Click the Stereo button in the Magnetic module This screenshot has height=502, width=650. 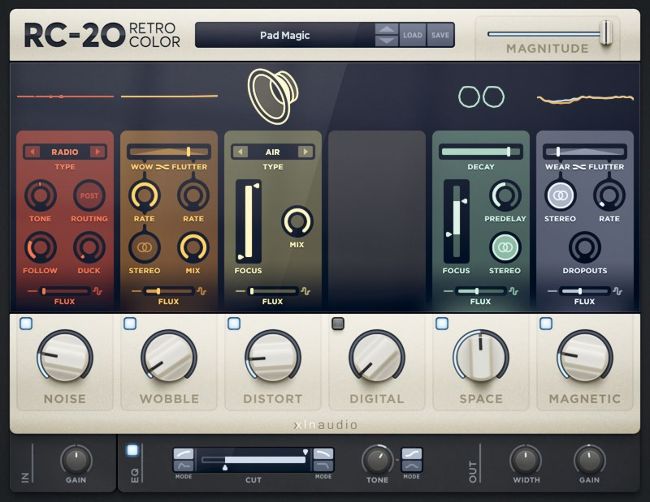[560, 195]
